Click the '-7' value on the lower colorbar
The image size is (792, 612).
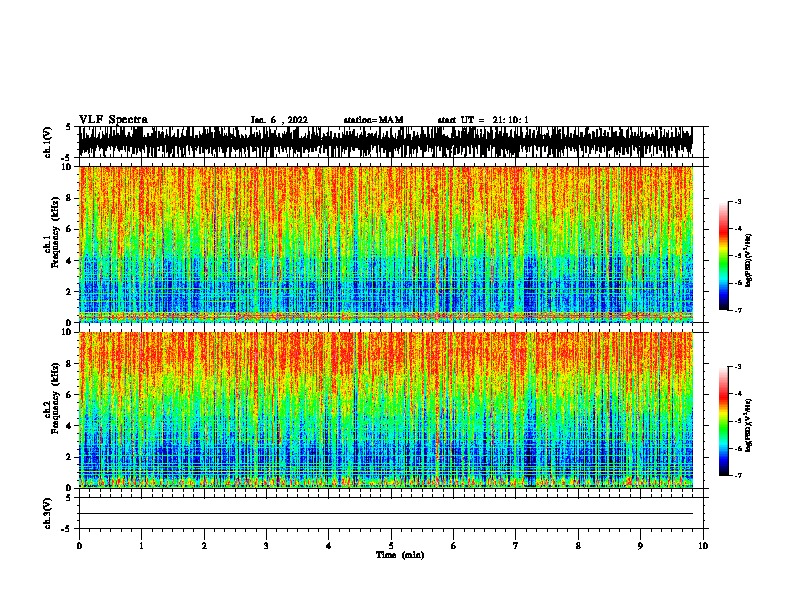(x=737, y=476)
